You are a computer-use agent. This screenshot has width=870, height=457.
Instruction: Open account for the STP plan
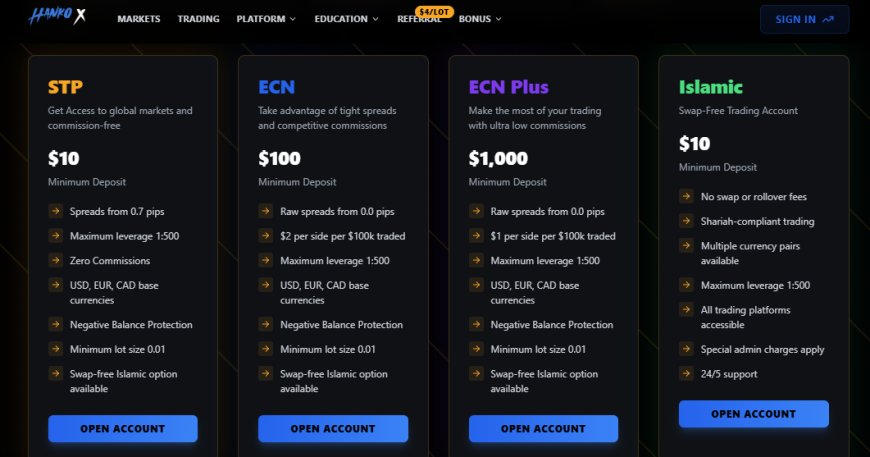[123, 429]
